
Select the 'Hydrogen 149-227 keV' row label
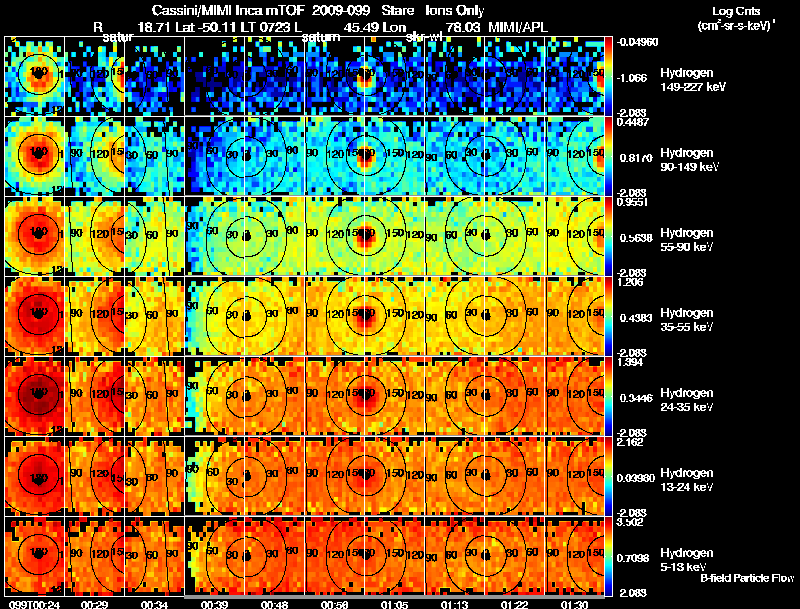pyautogui.click(x=693, y=80)
